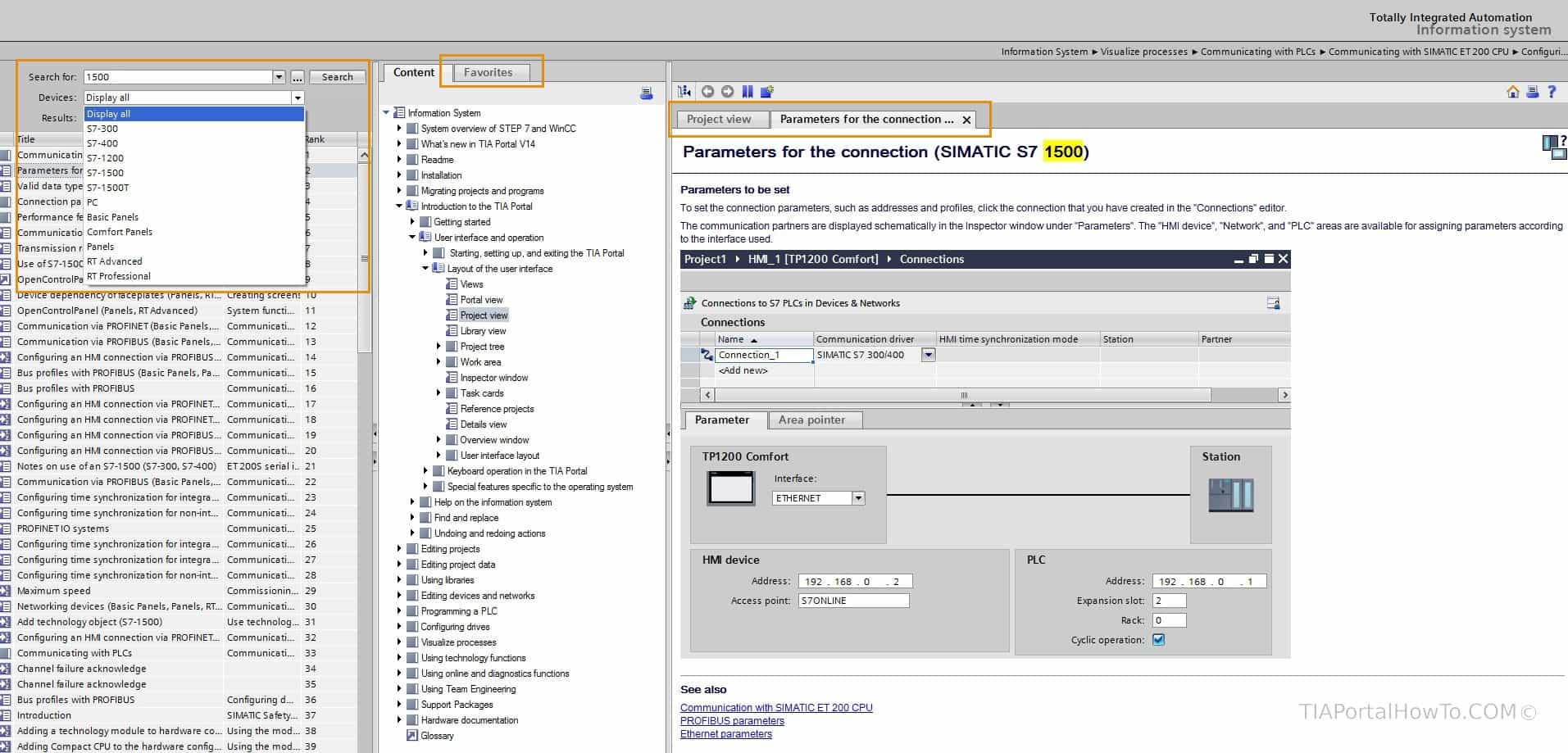Open the PROFIBUS parameters link
Viewport: 1568px width, 753px height.
pos(730,720)
